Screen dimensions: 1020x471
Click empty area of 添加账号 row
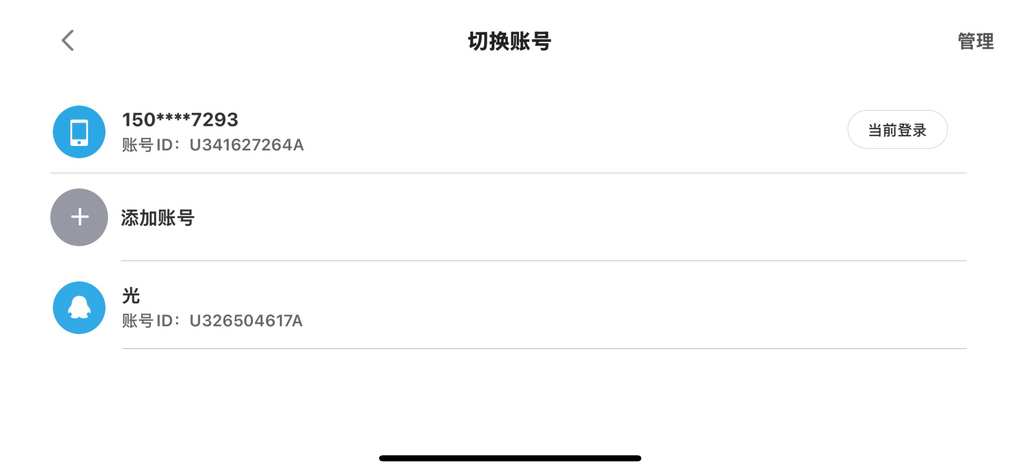(579, 217)
